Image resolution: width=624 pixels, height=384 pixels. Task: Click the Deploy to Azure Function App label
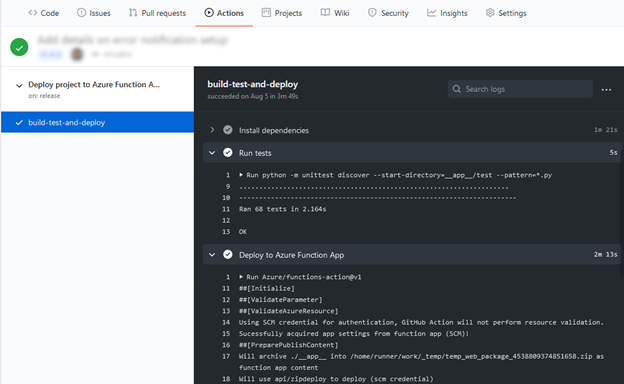tap(291, 255)
